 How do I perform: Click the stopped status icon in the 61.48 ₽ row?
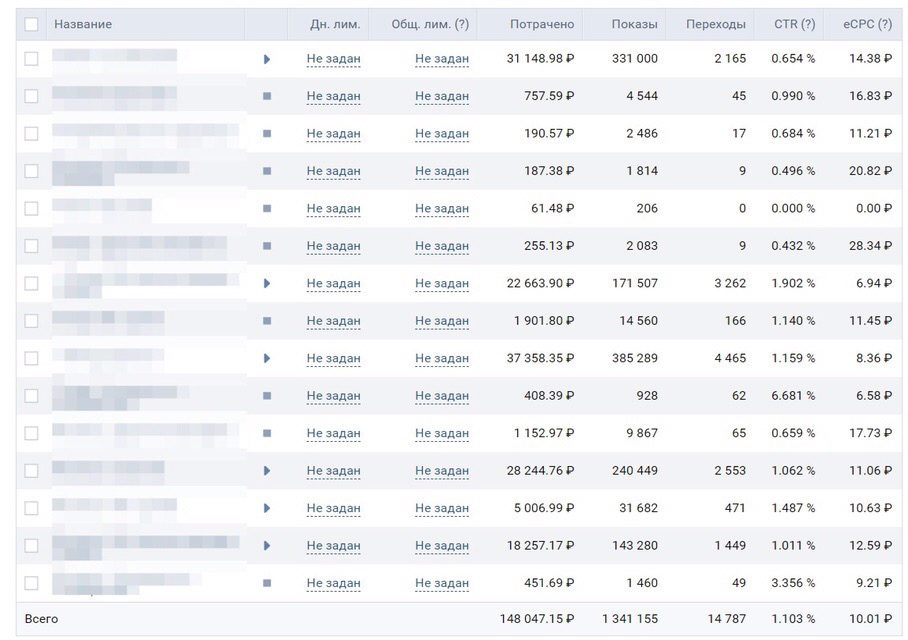coord(267,209)
